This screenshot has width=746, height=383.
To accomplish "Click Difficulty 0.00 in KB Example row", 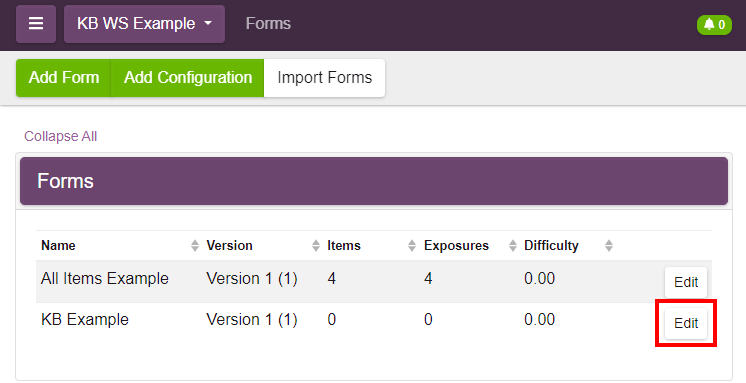I will 540,319.
